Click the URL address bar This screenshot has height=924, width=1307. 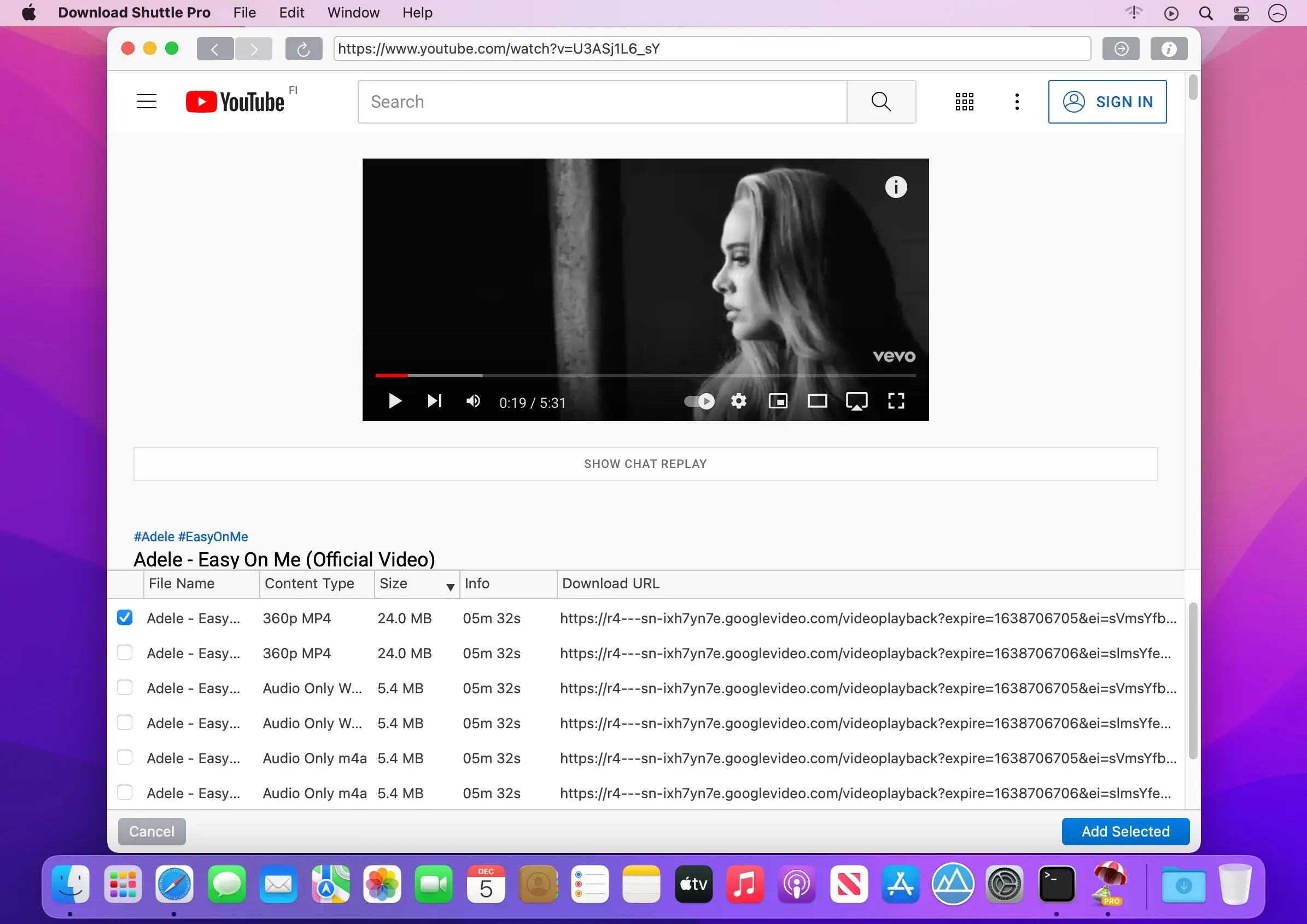(x=712, y=49)
